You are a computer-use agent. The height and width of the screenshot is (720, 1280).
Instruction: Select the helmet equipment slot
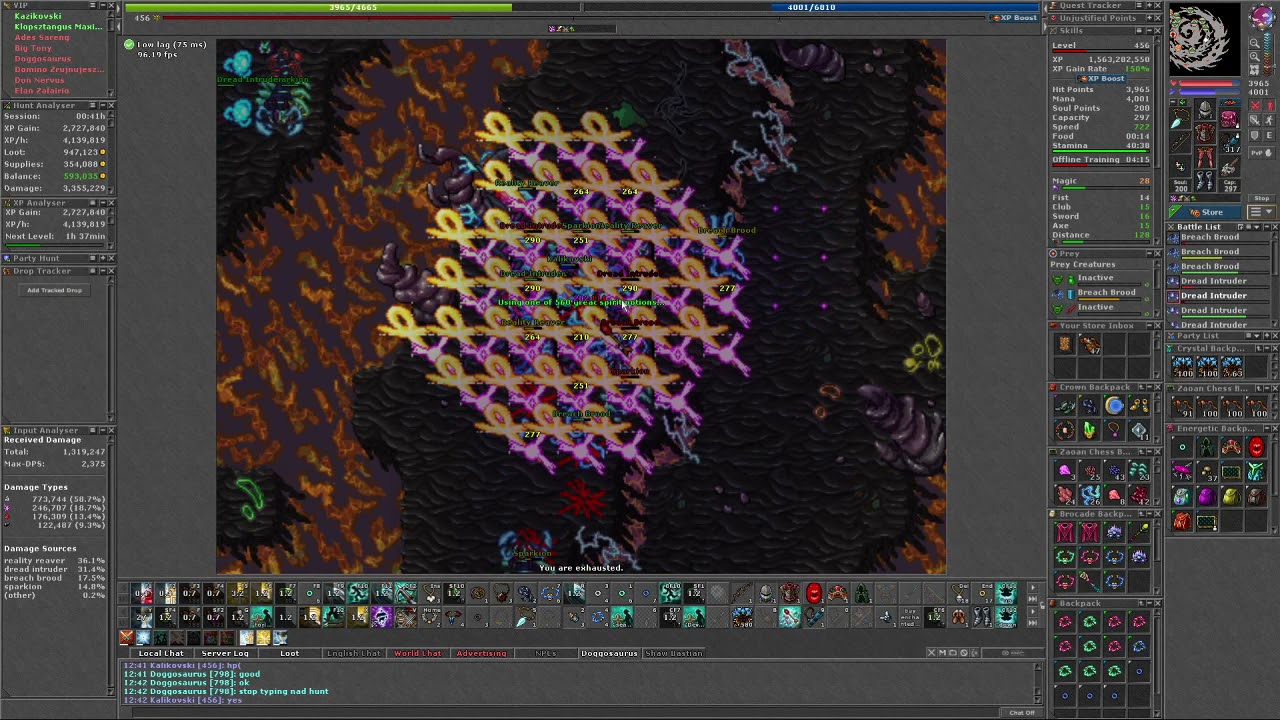[1205, 108]
